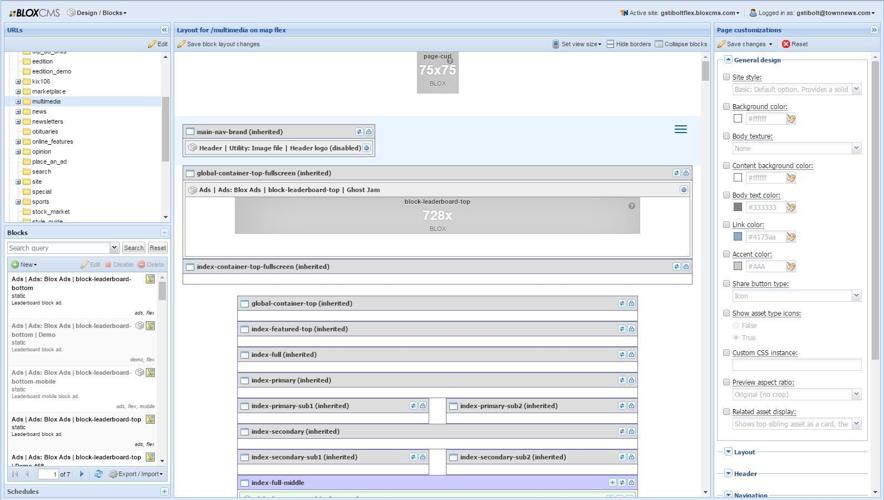Open the color picker for Body text color
This screenshot has width=884, height=500.
pos(791,207)
